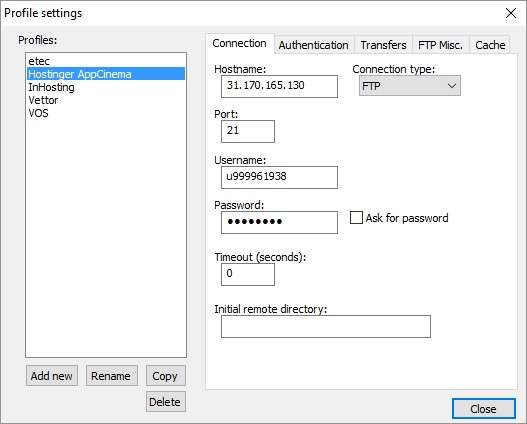Viewport: 527px width, 424px height.
Task: Click the Port input field
Action: click(x=248, y=131)
